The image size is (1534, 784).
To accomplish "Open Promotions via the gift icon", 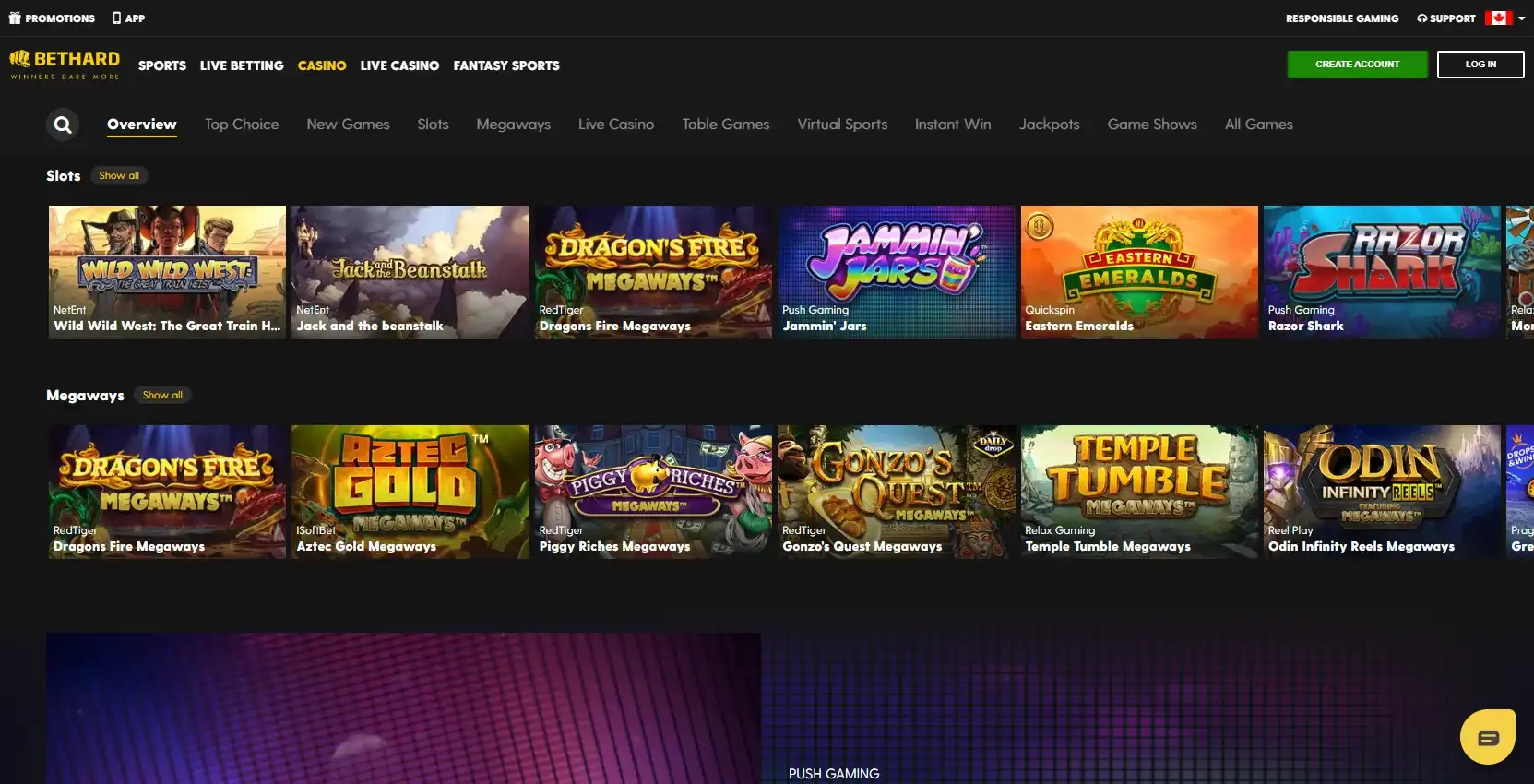I will click(x=15, y=18).
